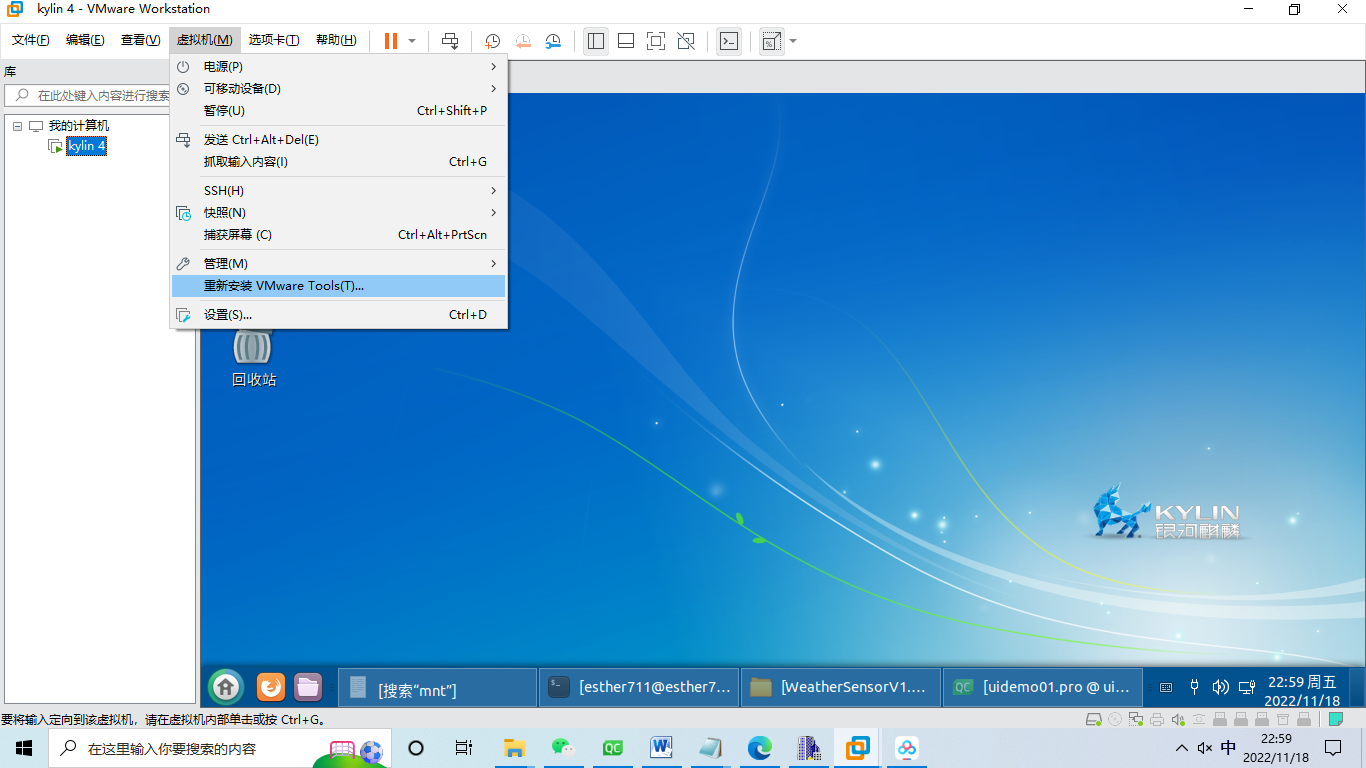Open 设置(S)... from the VM menu

click(339, 315)
